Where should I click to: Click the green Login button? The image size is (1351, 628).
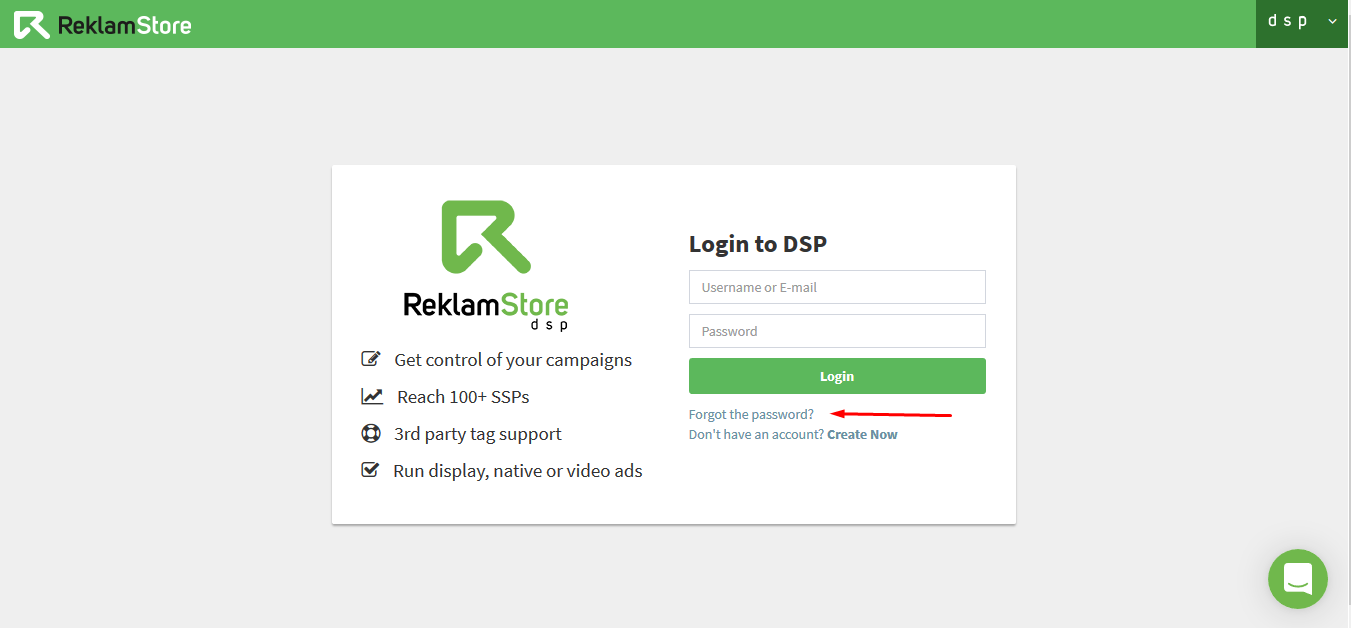pyautogui.click(x=837, y=376)
